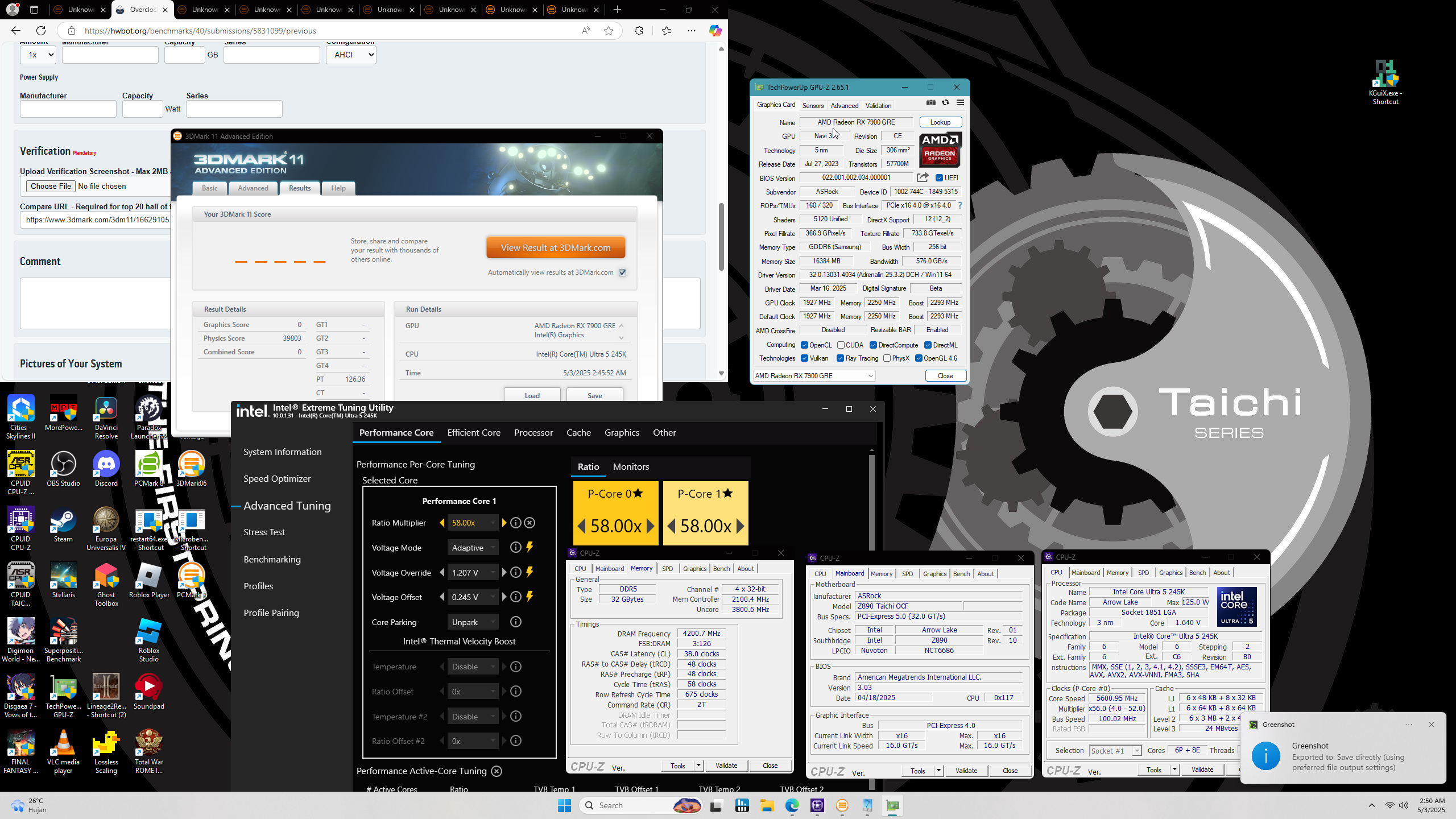Click the Voltage Override info icon
The height and width of the screenshot is (819, 1456).
pos(516,572)
